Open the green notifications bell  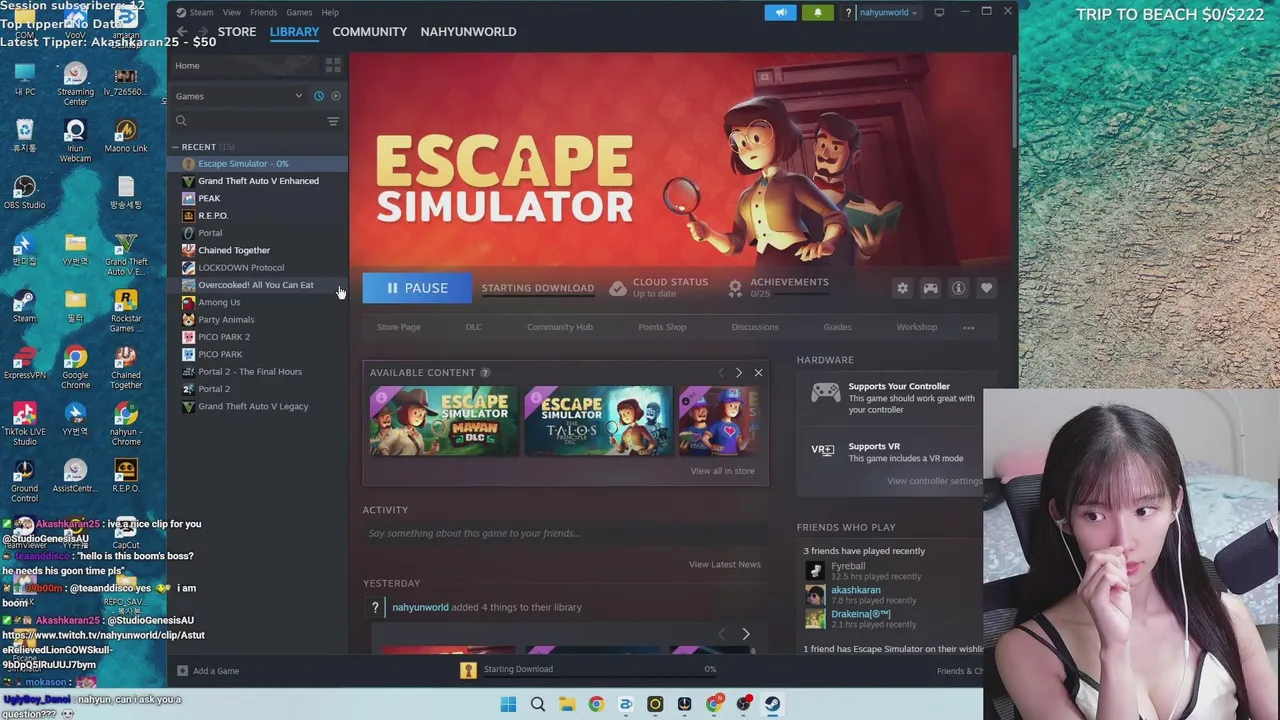(817, 12)
